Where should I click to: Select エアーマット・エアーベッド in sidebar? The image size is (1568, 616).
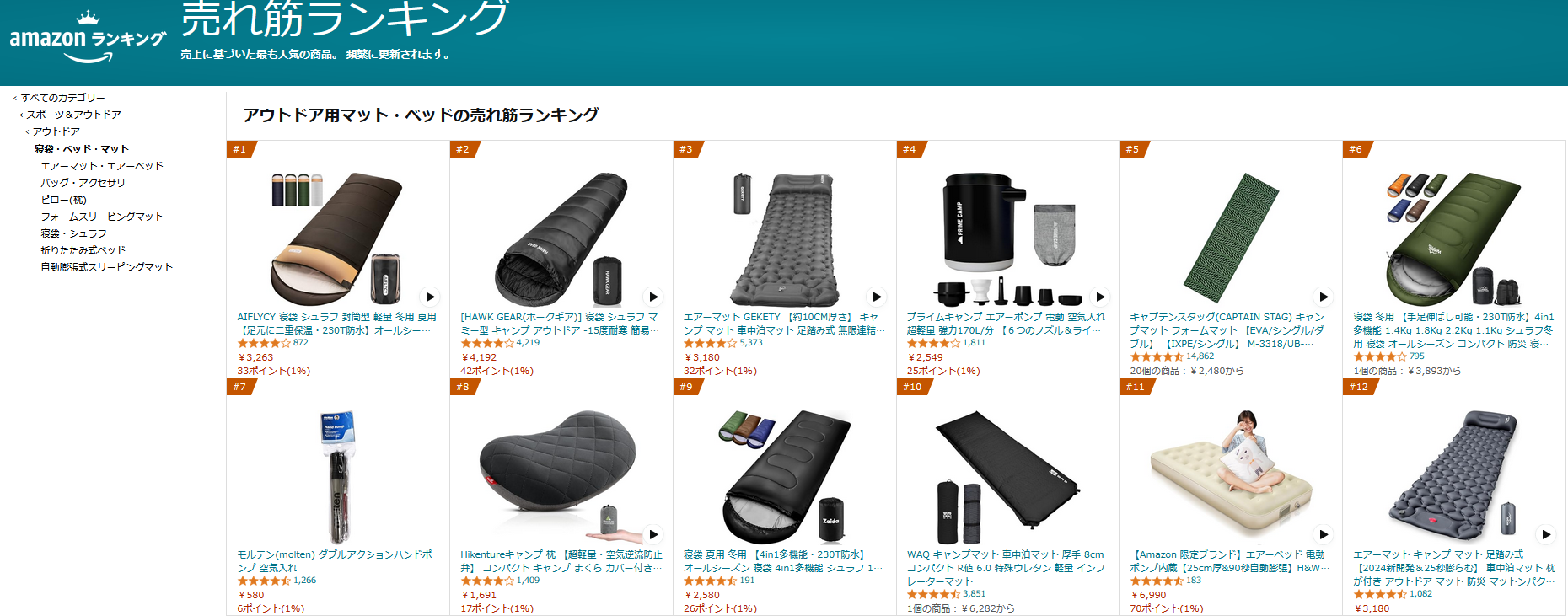point(102,166)
